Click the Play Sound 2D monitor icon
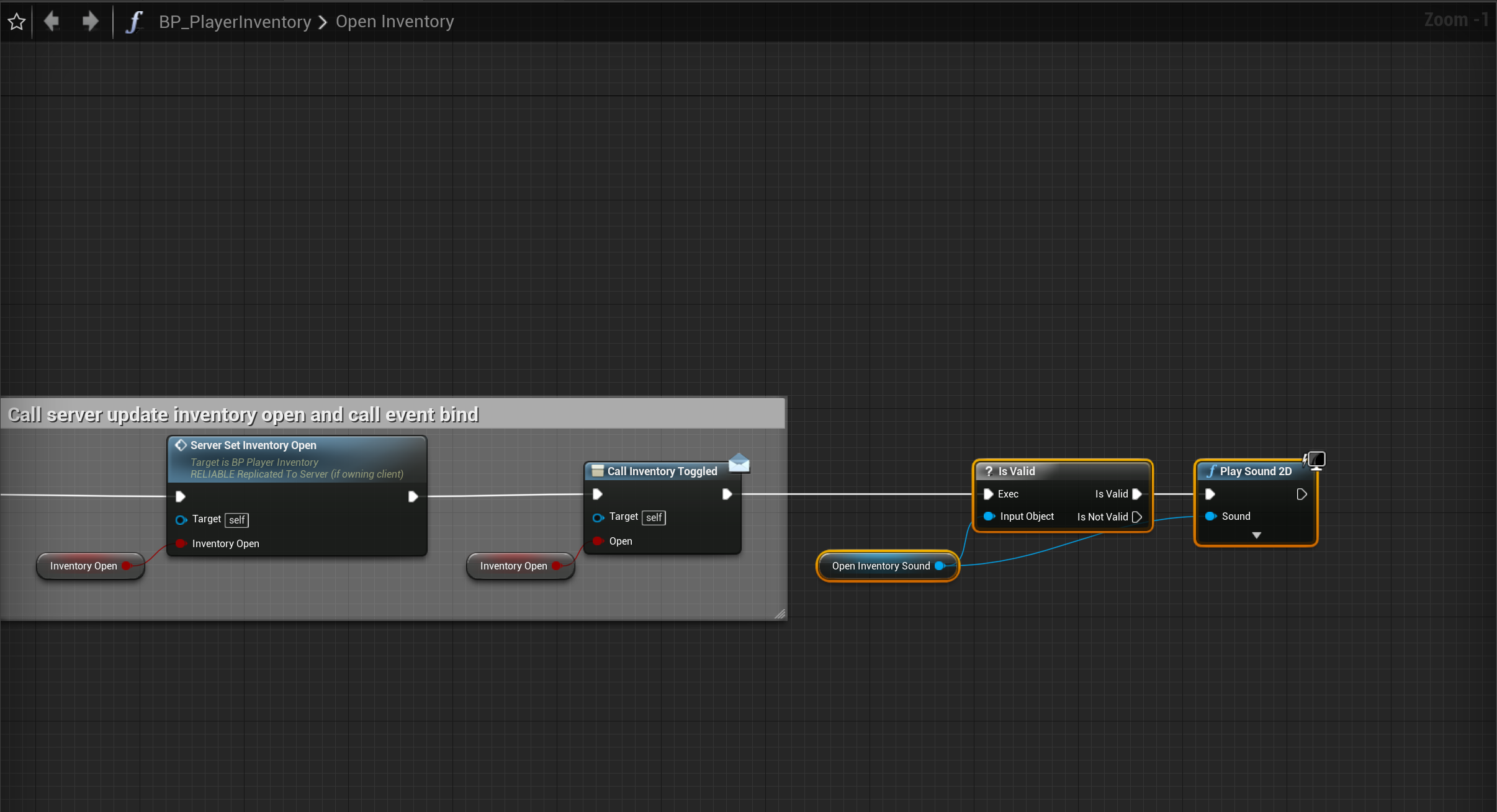Image resolution: width=1497 pixels, height=812 pixels. 1315,460
